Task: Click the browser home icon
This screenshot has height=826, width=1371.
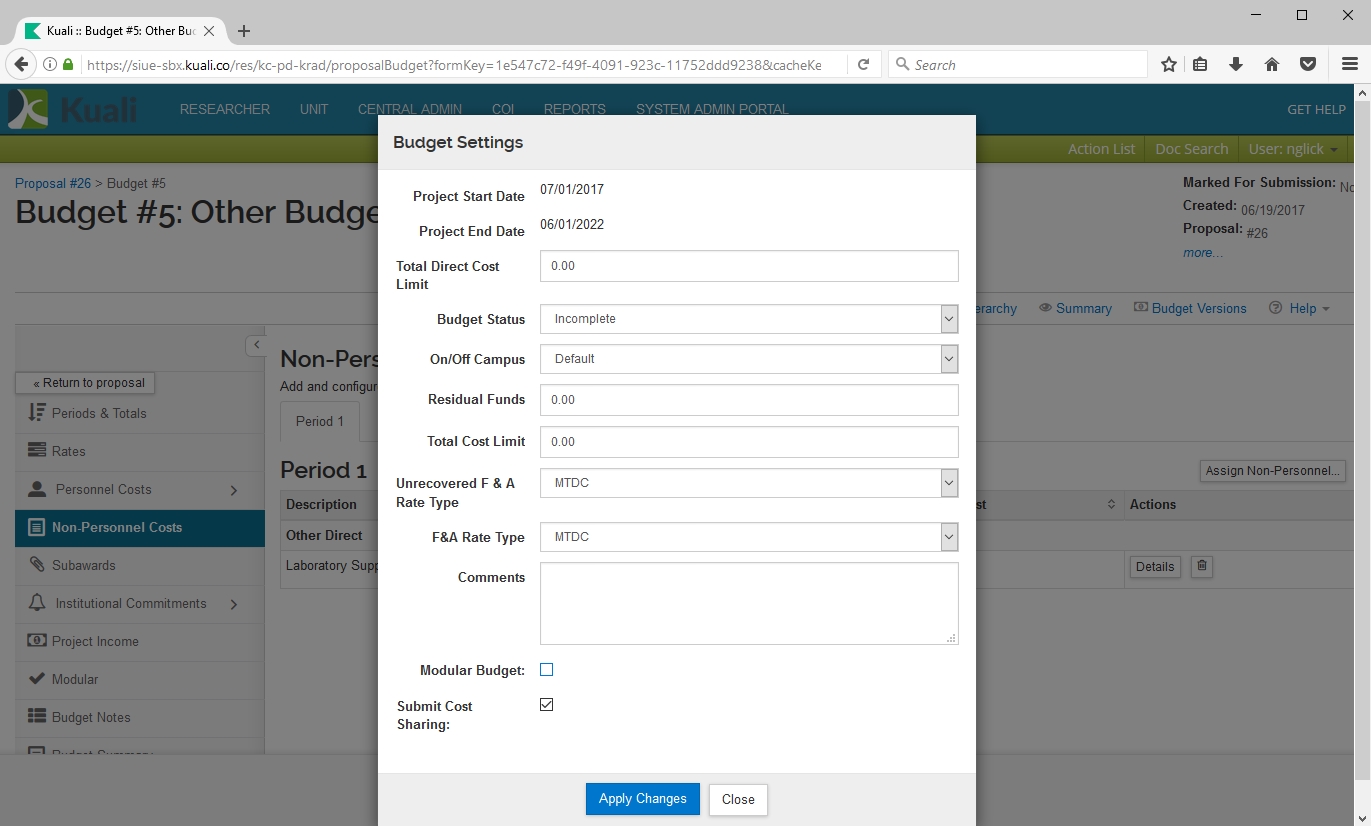Action: click(1272, 65)
